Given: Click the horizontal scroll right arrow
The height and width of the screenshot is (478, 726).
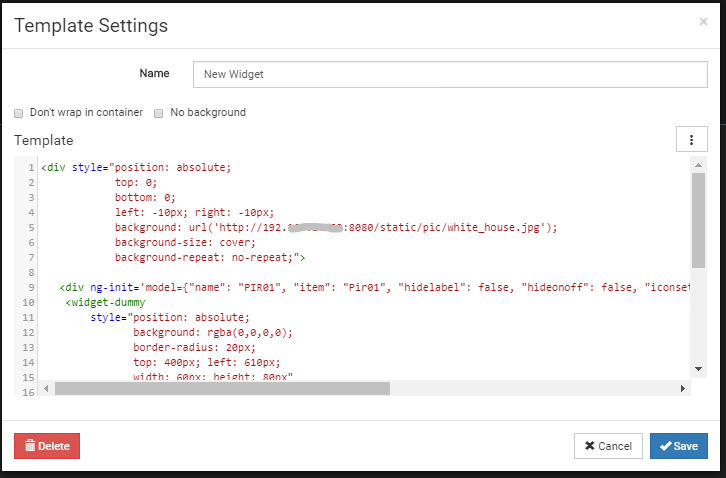Looking at the screenshot, I should [x=683, y=388].
